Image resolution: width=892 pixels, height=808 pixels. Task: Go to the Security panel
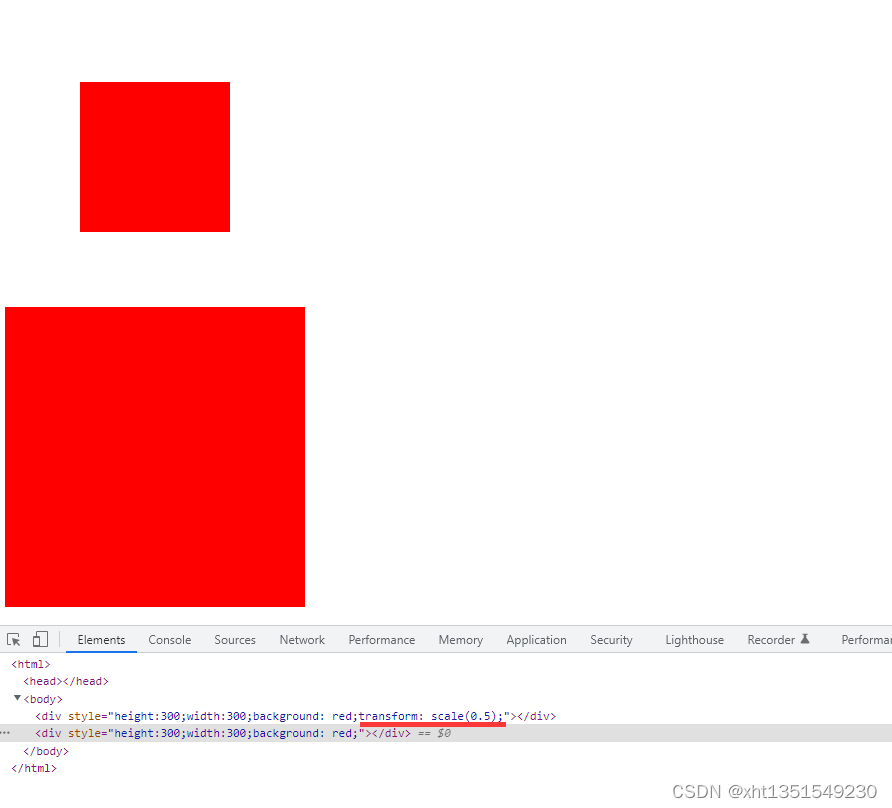[611, 640]
